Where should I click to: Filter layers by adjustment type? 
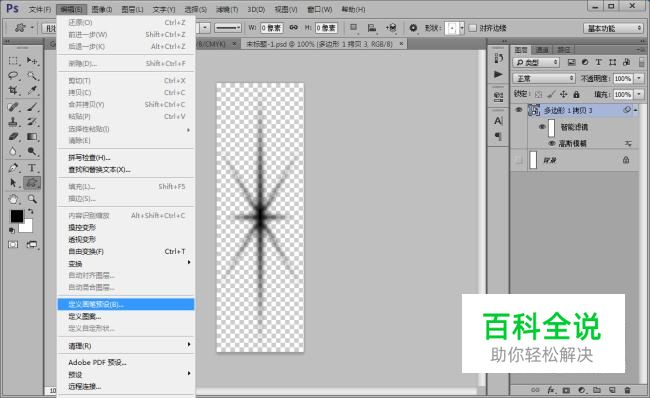coord(585,62)
